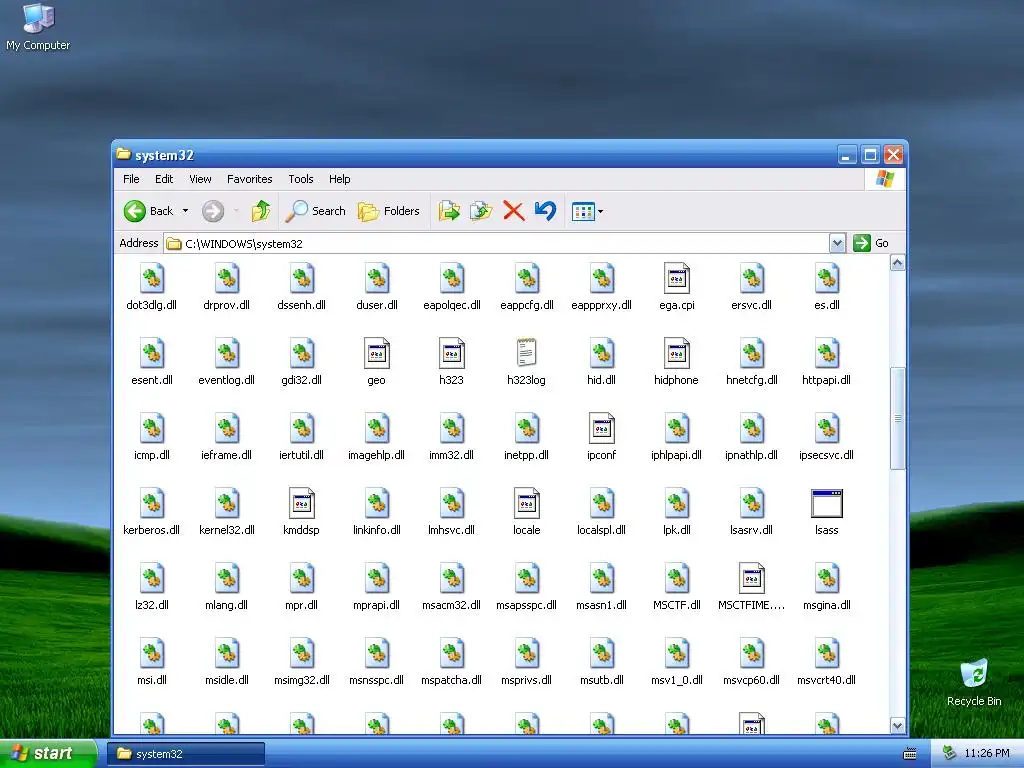Screen dimensions: 1024x768
Task: Open the Help menu
Action: pyautogui.click(x=340, y=179)
